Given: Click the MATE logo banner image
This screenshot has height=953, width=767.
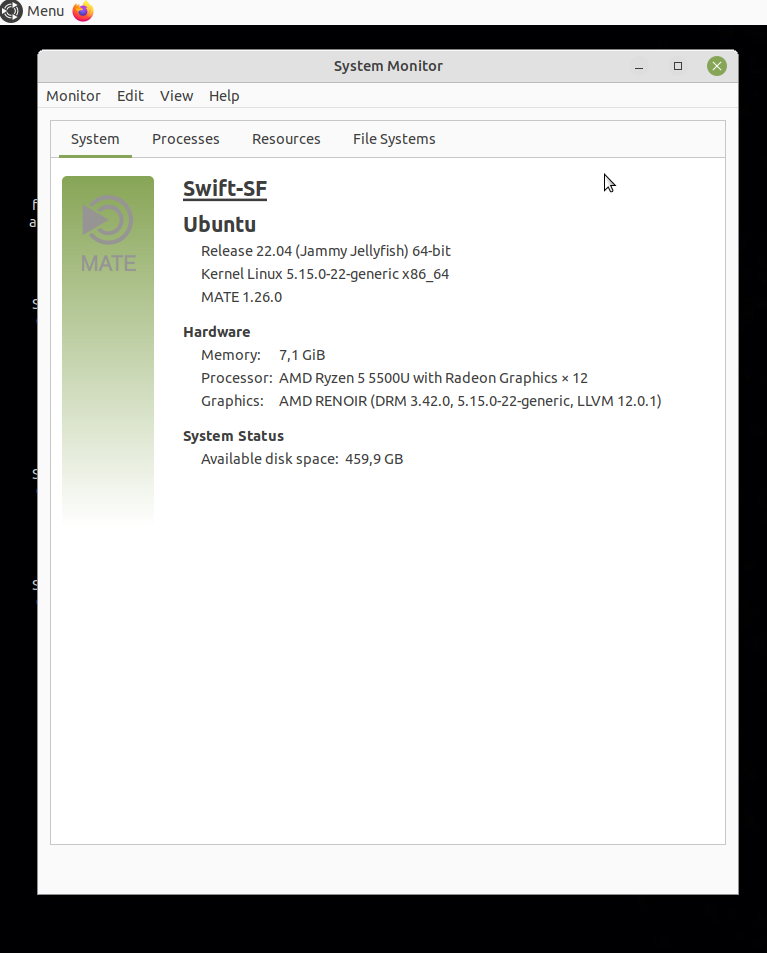Looking at the screenshot, I should 108,349.
